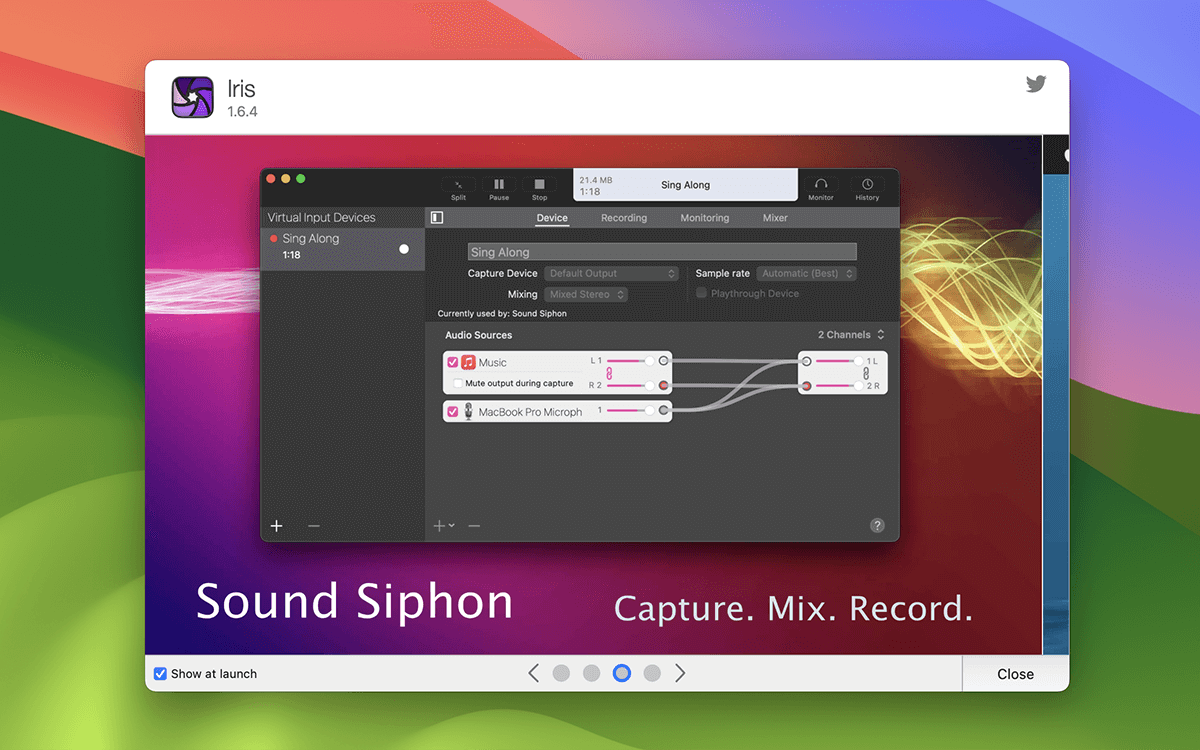Screen dimensions: 1200x750
Task: Adjust the Music L 1 volume slider
Action: point(631,360)
